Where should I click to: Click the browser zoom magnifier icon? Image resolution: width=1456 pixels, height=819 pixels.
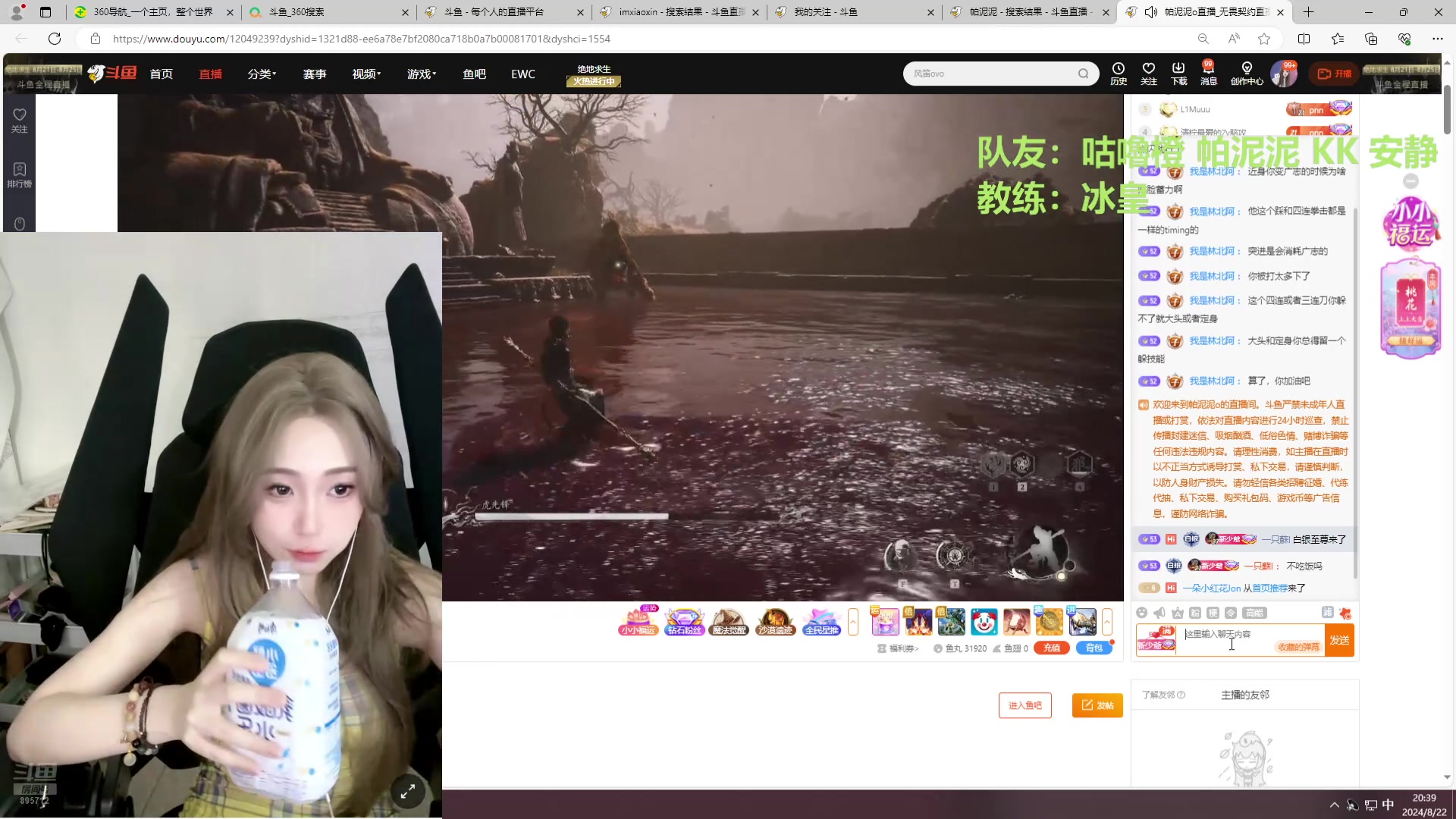pyautogui.click(x=1203, y=39)
